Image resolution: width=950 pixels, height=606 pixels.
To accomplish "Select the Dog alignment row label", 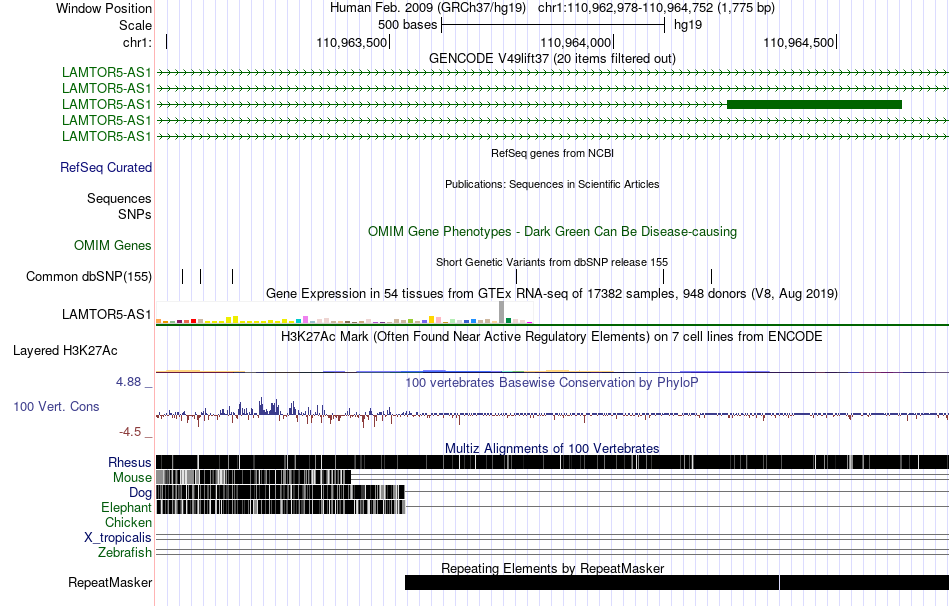I will click(x=140, y=492).
